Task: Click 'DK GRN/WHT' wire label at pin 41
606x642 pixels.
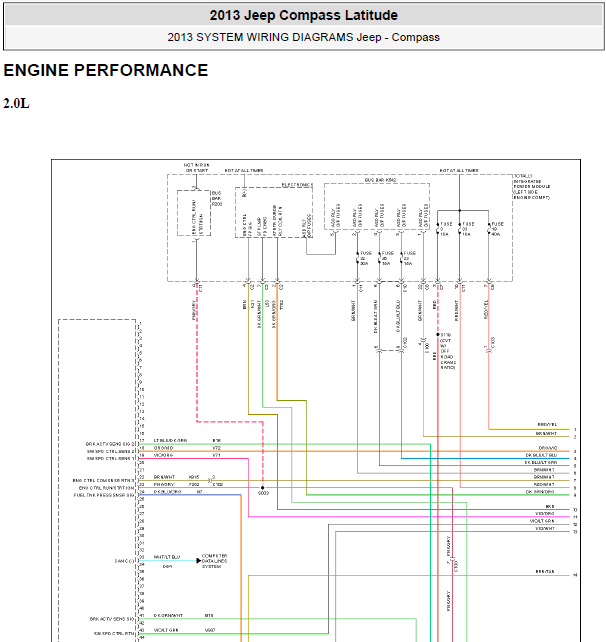Action: point(168,615)
